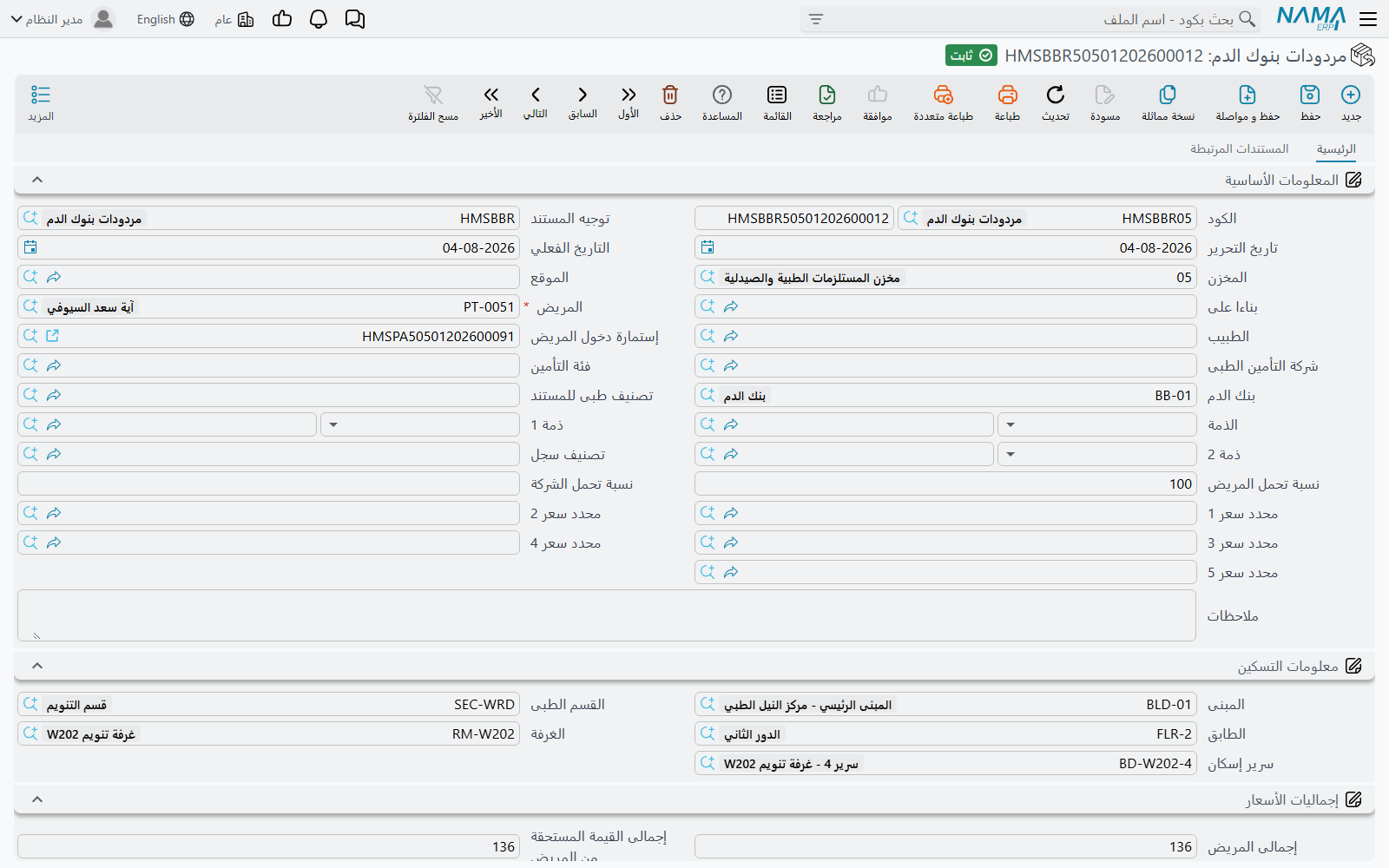Image resolution: width=1389 pixels, height=868 pixels.
Task: Click the lookup search icon of المخزن field
Action: [x=708, y=277]
